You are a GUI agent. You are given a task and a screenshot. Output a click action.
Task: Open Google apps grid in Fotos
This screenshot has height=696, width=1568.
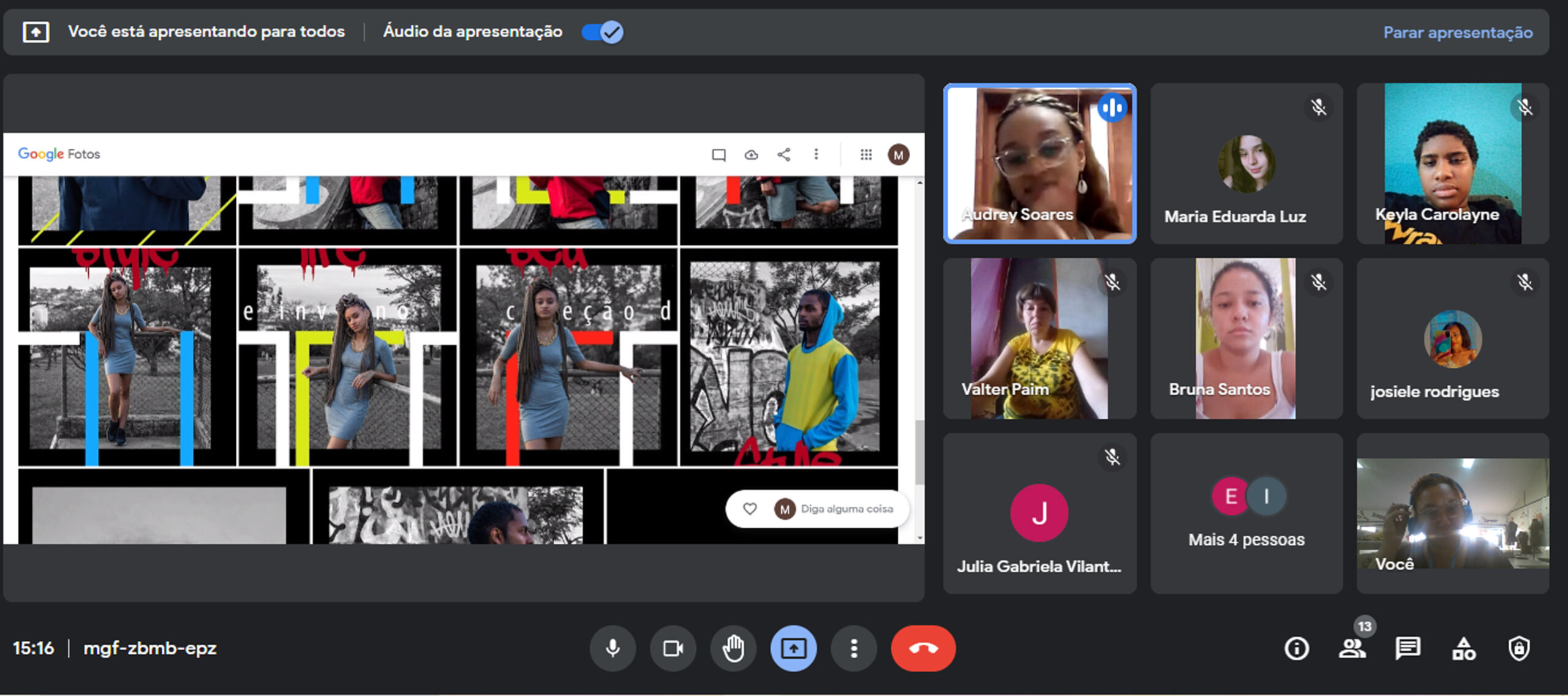(865, 154)
